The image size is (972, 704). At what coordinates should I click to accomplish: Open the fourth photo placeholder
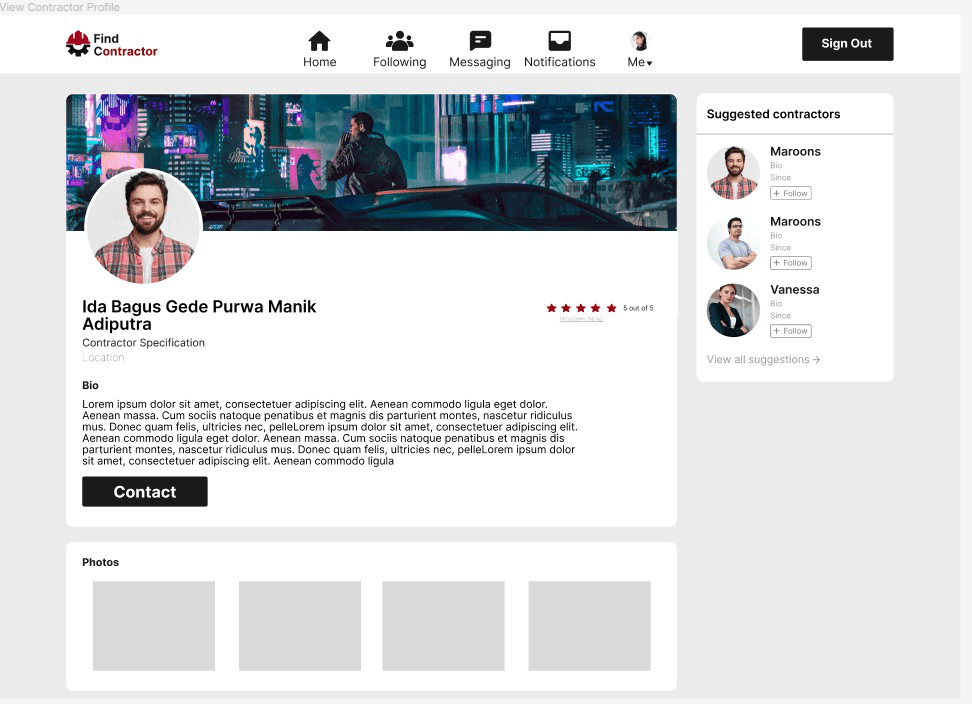[590, 626]
